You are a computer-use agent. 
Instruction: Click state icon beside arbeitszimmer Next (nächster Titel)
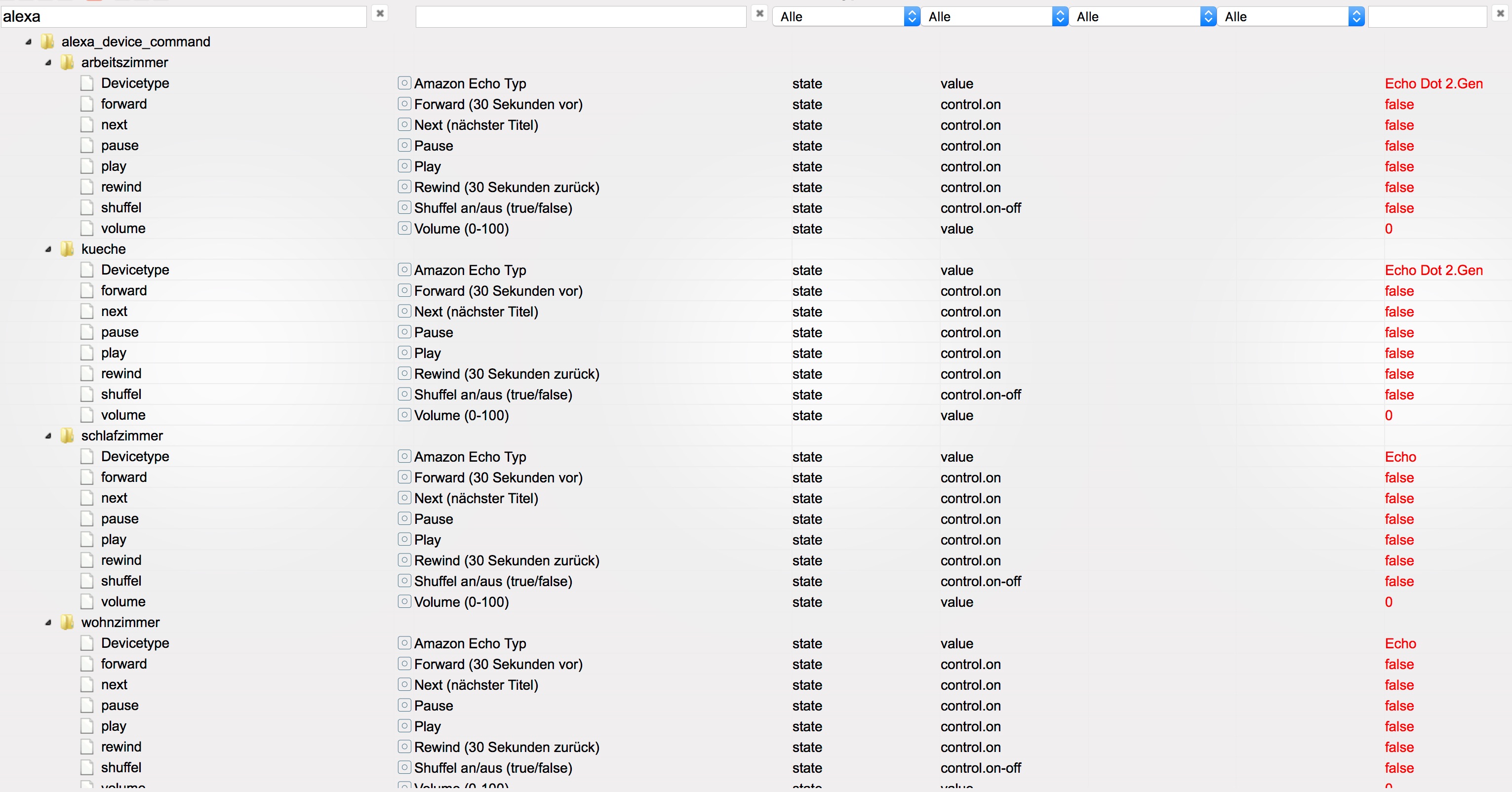[404, 124]
